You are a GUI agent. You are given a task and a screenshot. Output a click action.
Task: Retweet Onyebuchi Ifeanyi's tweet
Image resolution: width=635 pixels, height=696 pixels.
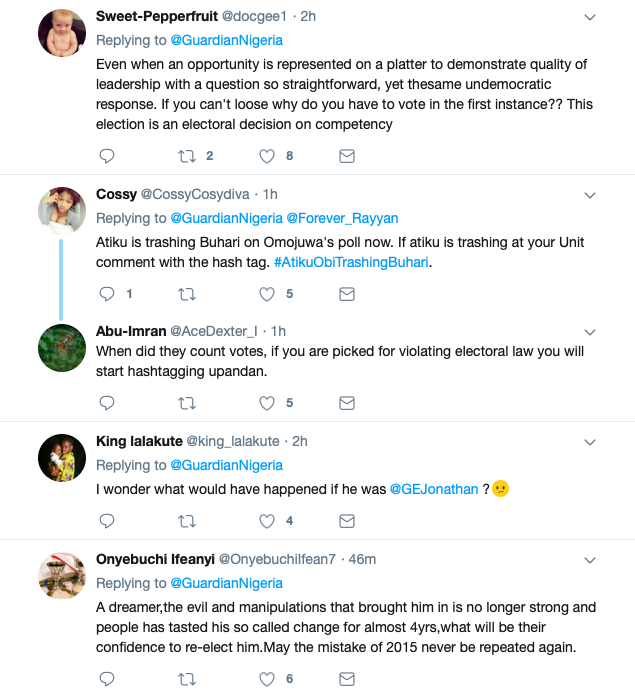[x=187, y=679]
